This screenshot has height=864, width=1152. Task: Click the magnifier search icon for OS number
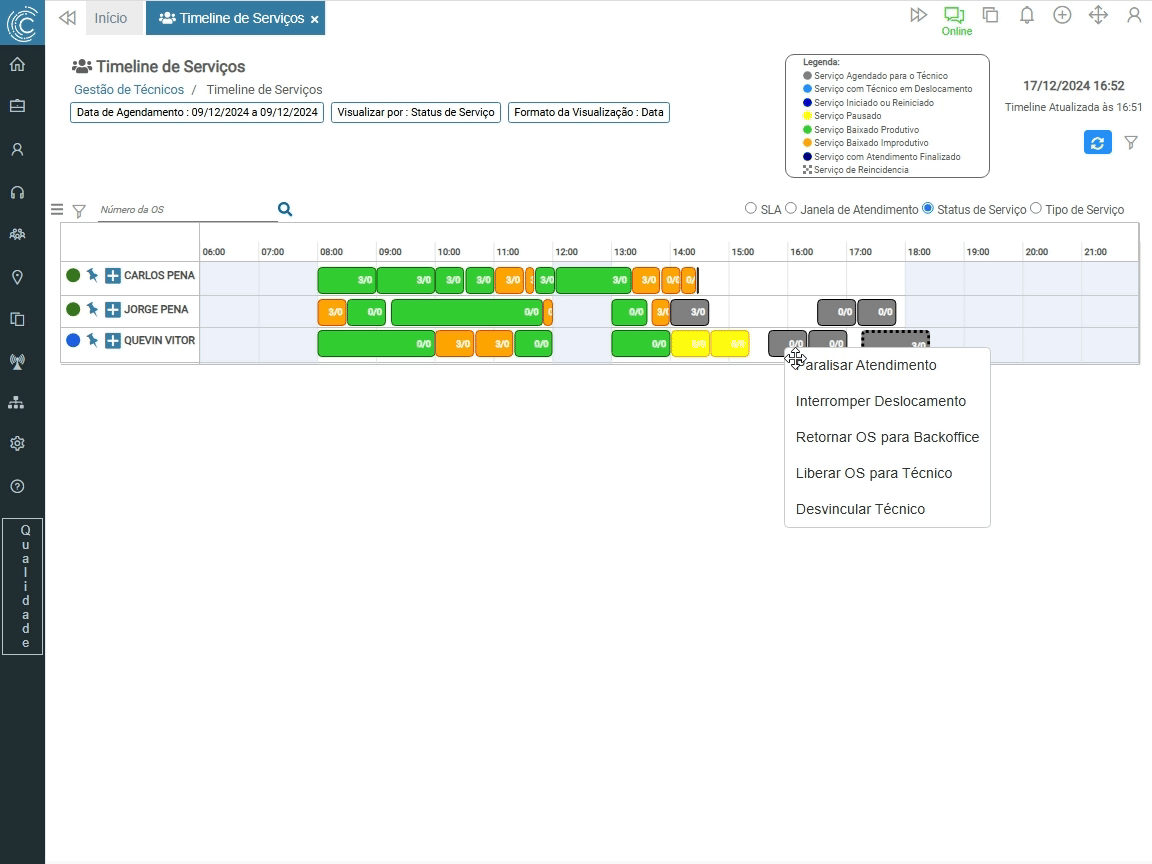coord(285,209)
